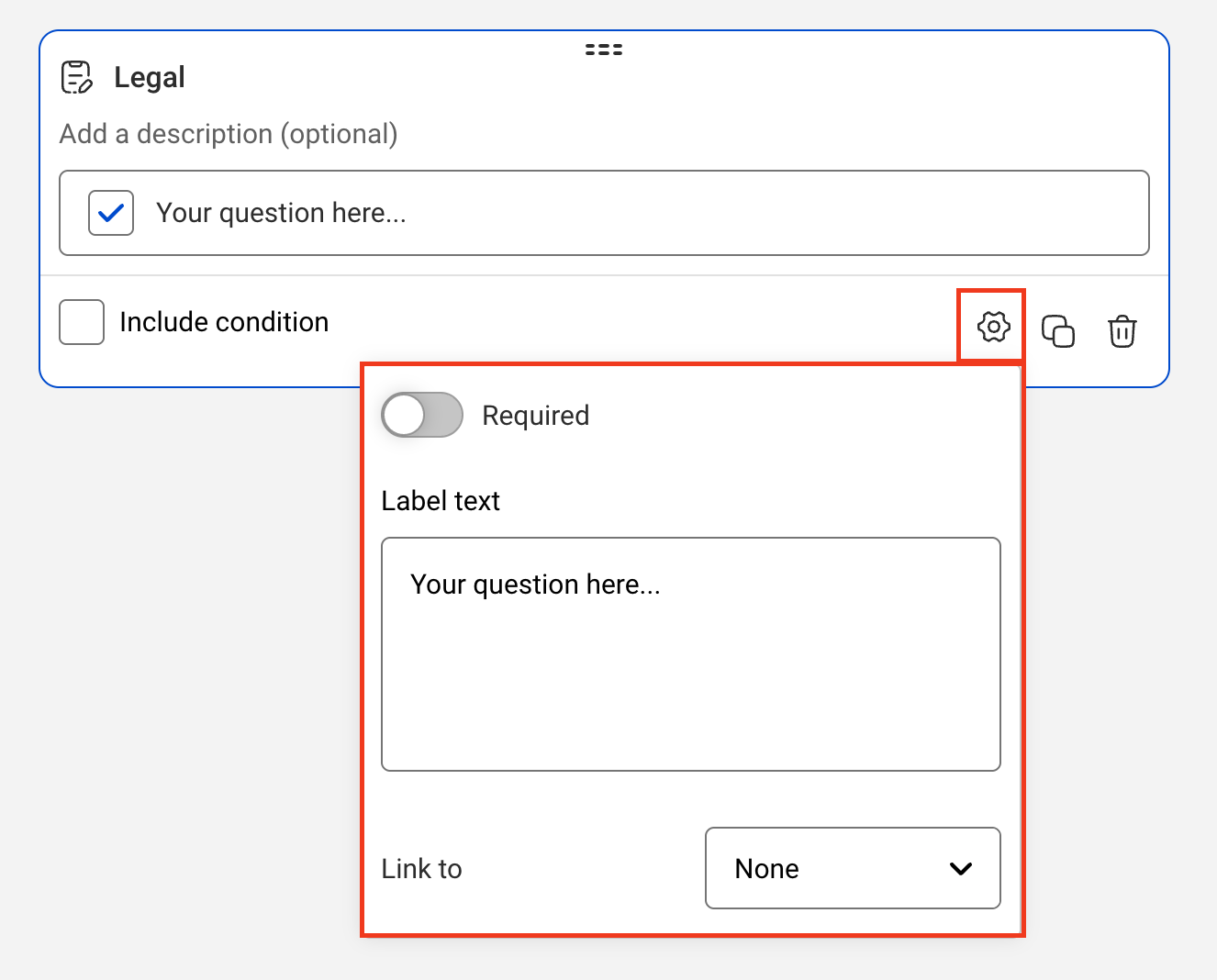
Task: Click the Legal title to edit it
Action: (x=150, y=77)
